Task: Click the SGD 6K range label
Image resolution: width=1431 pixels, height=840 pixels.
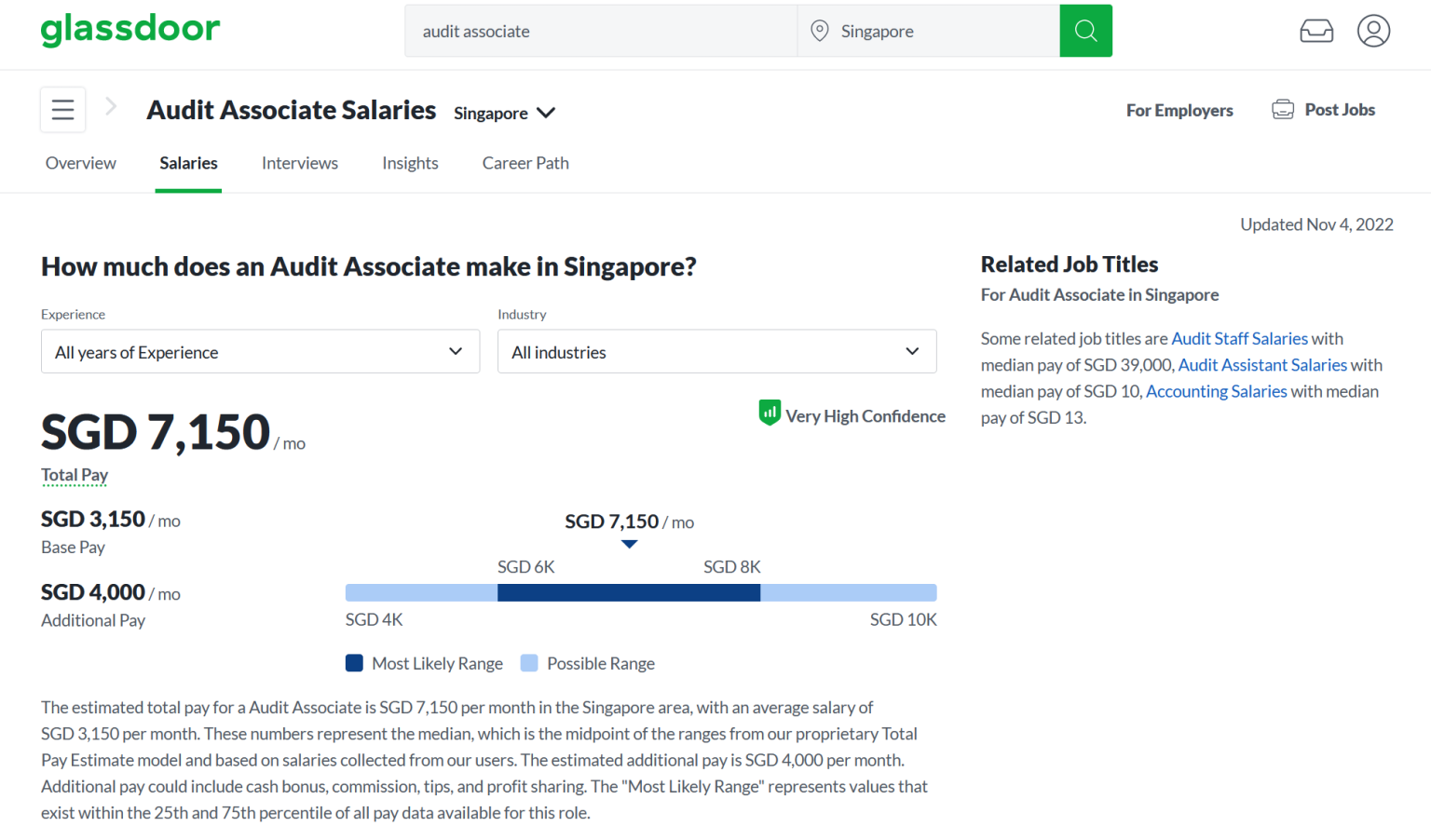Action: 526,567
